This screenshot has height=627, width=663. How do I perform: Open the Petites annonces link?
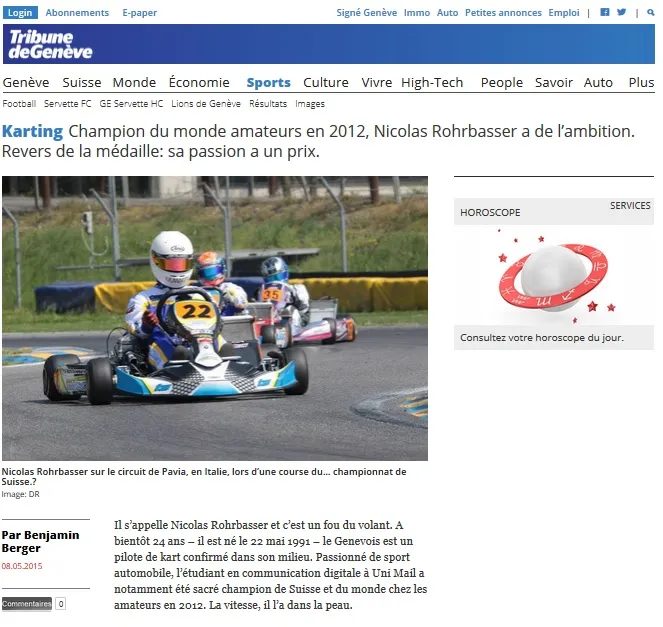pyautogui.click(x=503, y=13)
